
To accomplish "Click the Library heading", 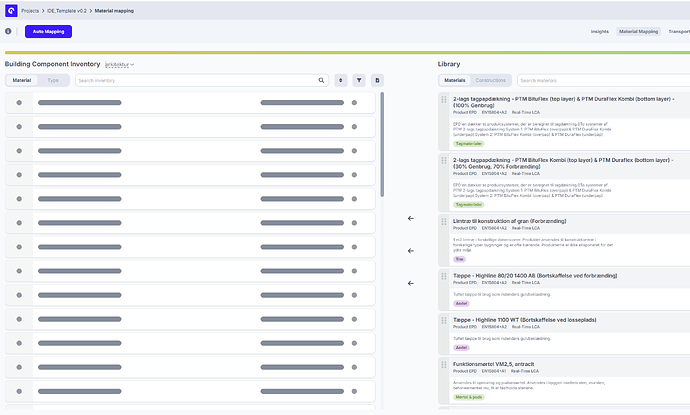I will click(x=449, y=64).
